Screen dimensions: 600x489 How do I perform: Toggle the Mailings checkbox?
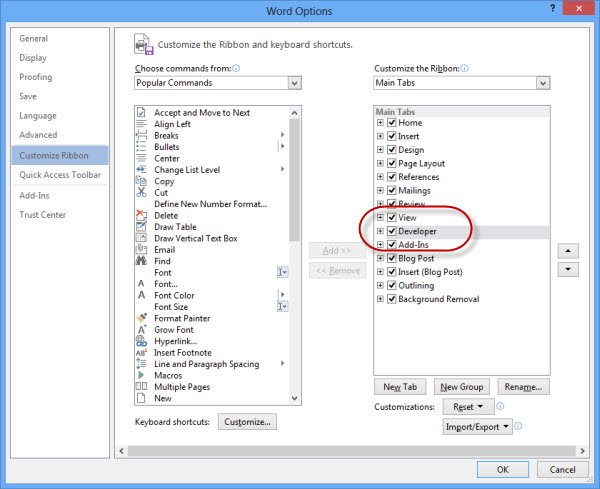391,190
